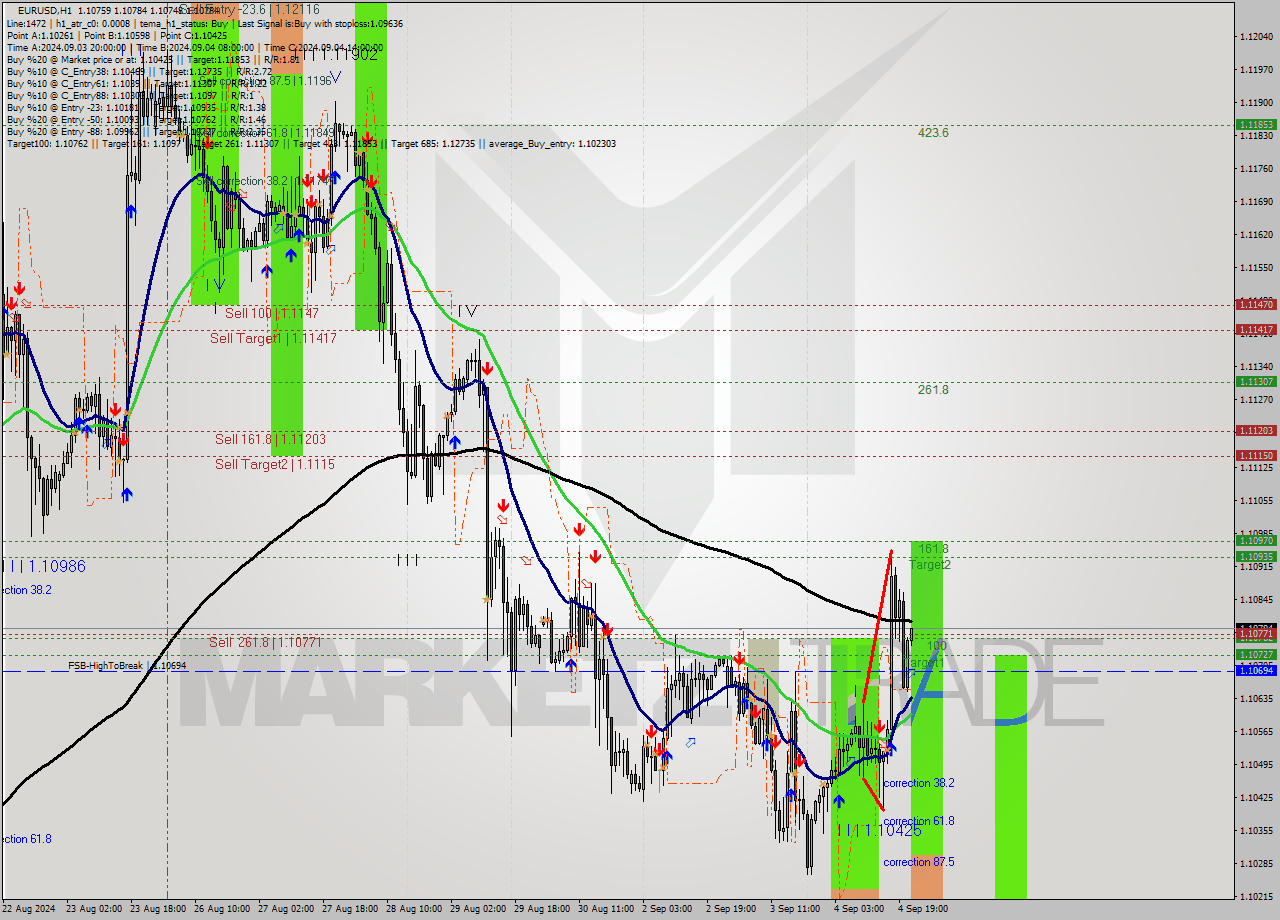
Task: Click the 'FSB-HighToBreak | 1.10694' label
Action: click(127, 665)
